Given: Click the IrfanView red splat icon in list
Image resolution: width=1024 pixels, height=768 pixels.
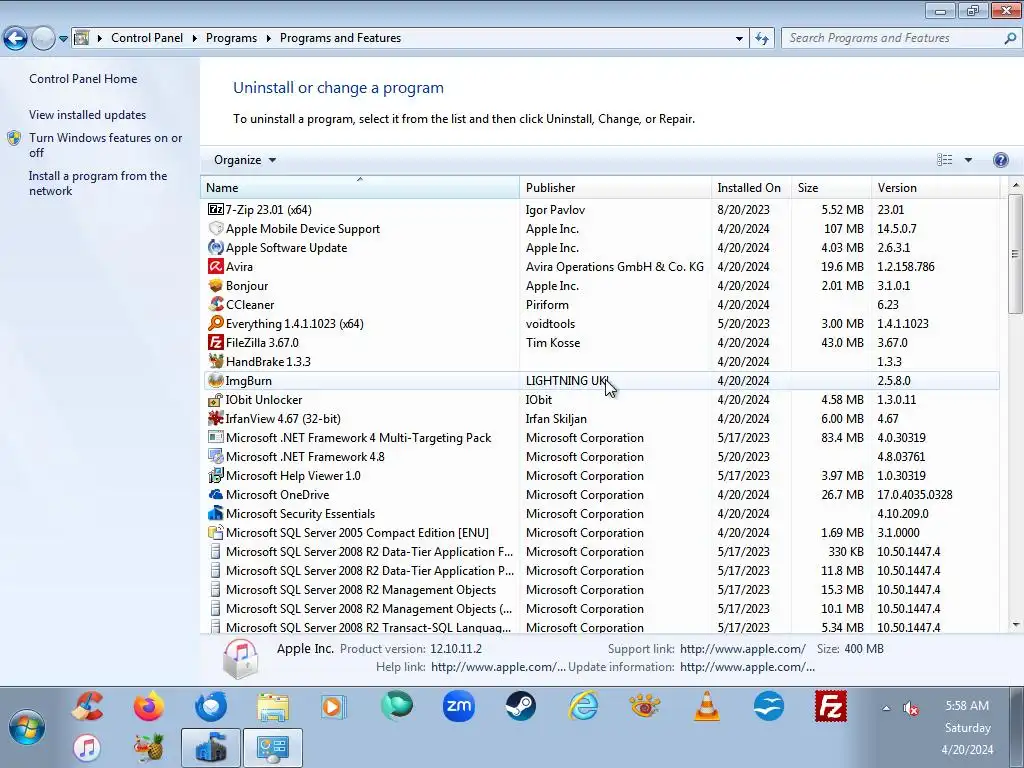Looking at the screenshot, I should point(216,419).
